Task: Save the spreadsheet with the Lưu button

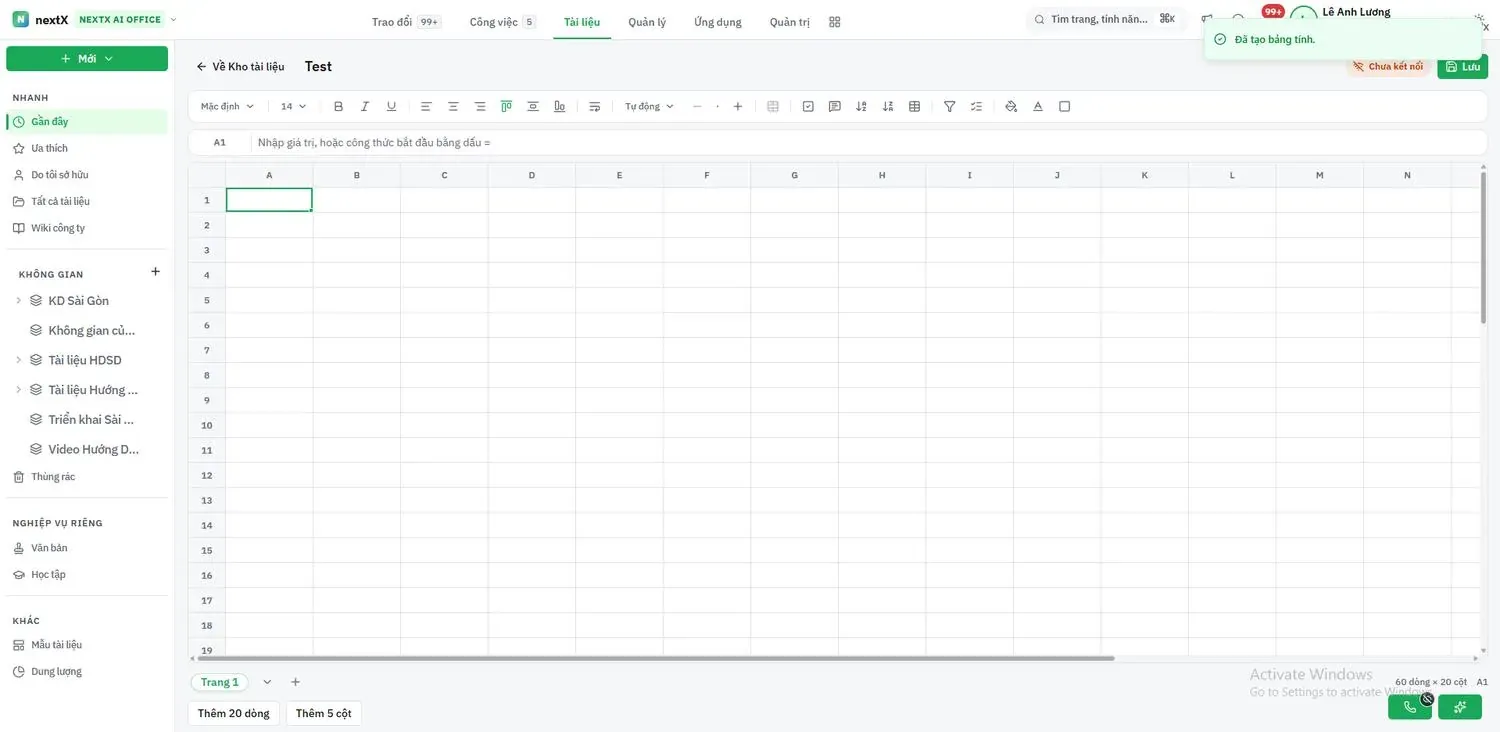Action: (1462, 66)
